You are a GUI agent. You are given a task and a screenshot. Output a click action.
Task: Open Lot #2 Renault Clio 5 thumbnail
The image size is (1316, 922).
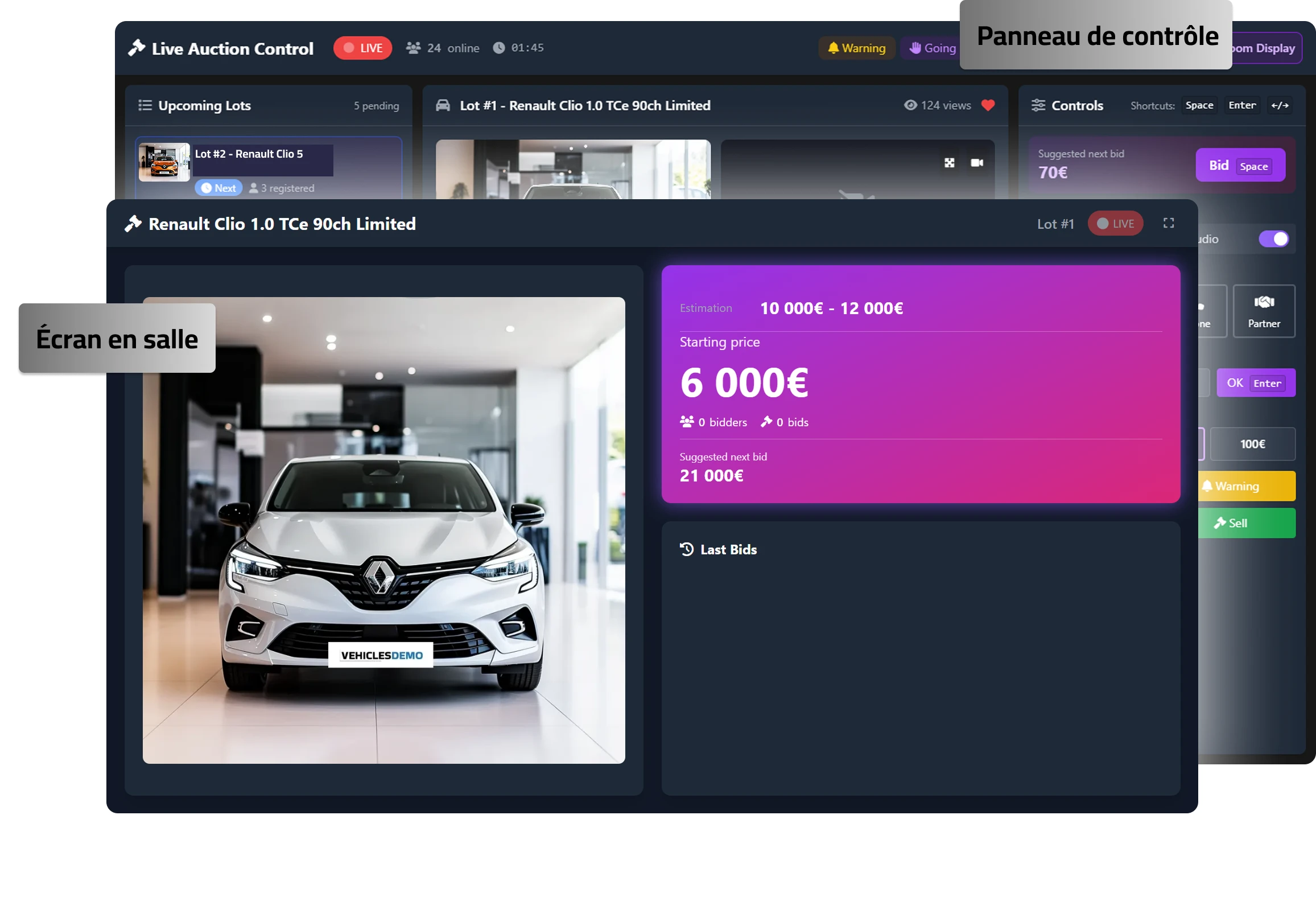click(164, 162)
